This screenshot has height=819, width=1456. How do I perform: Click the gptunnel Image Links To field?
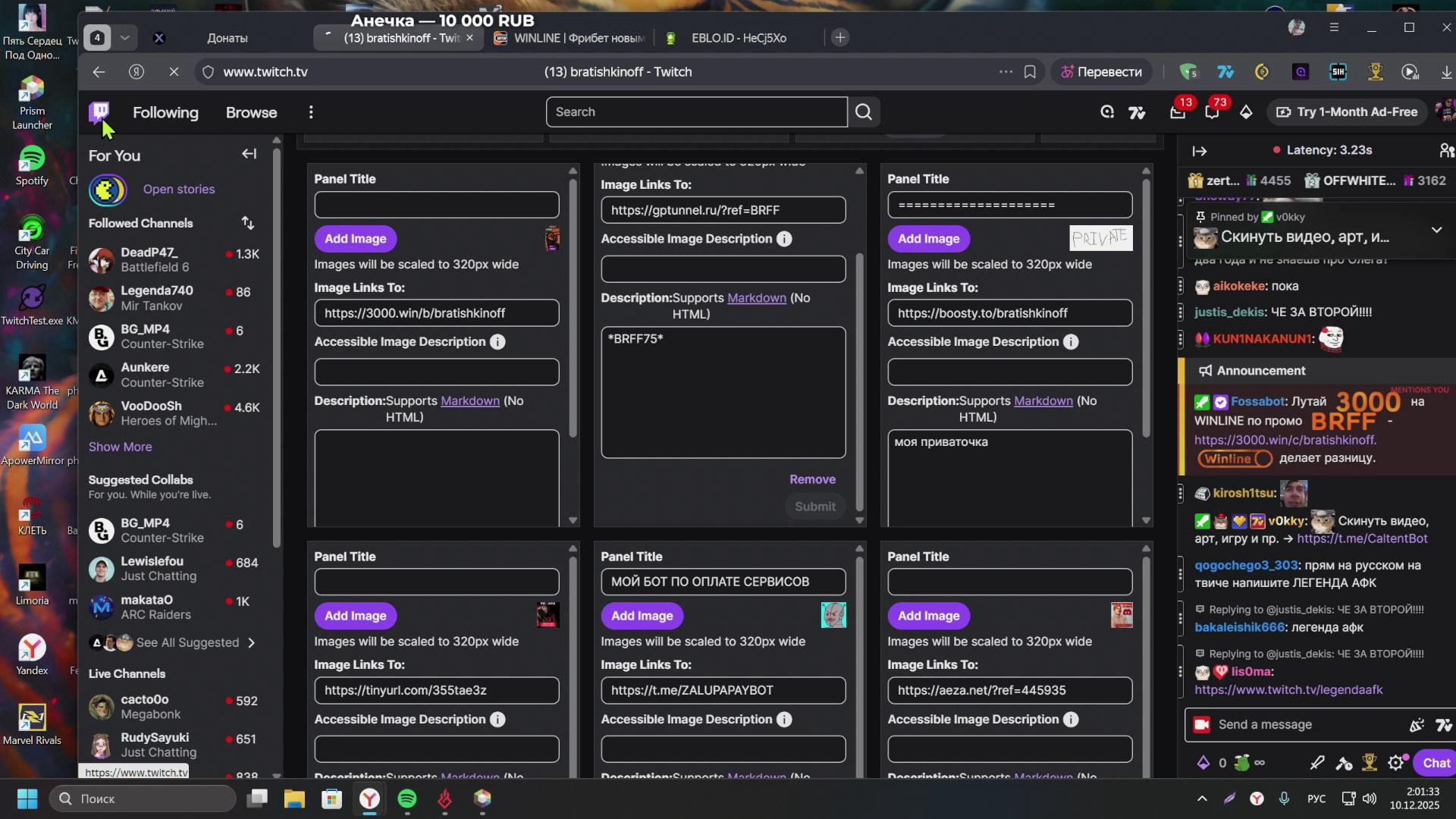pos(723,210)
